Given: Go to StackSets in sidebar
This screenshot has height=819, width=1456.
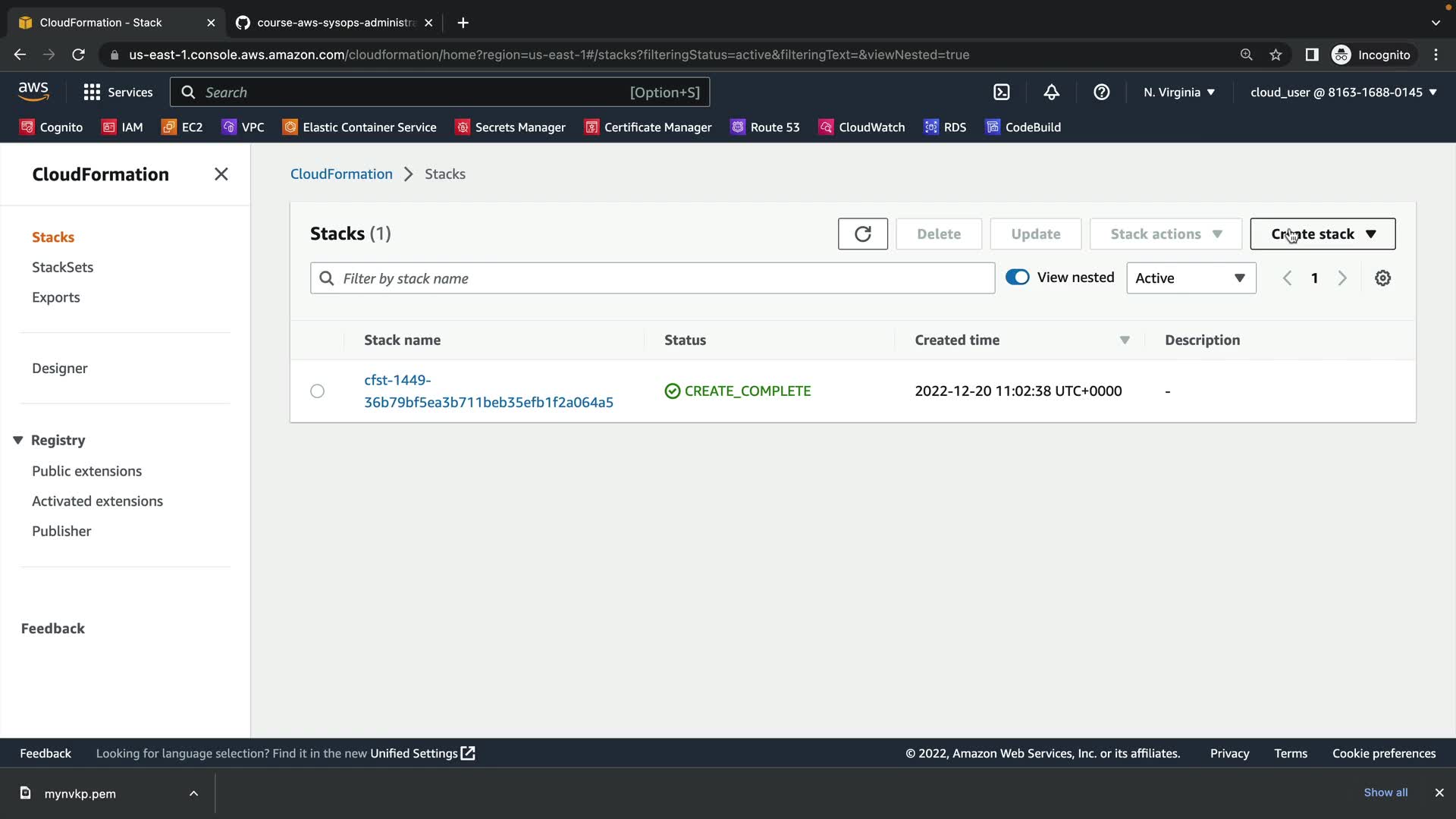Looking at the screenshot, I should click(x=62, y=267).
